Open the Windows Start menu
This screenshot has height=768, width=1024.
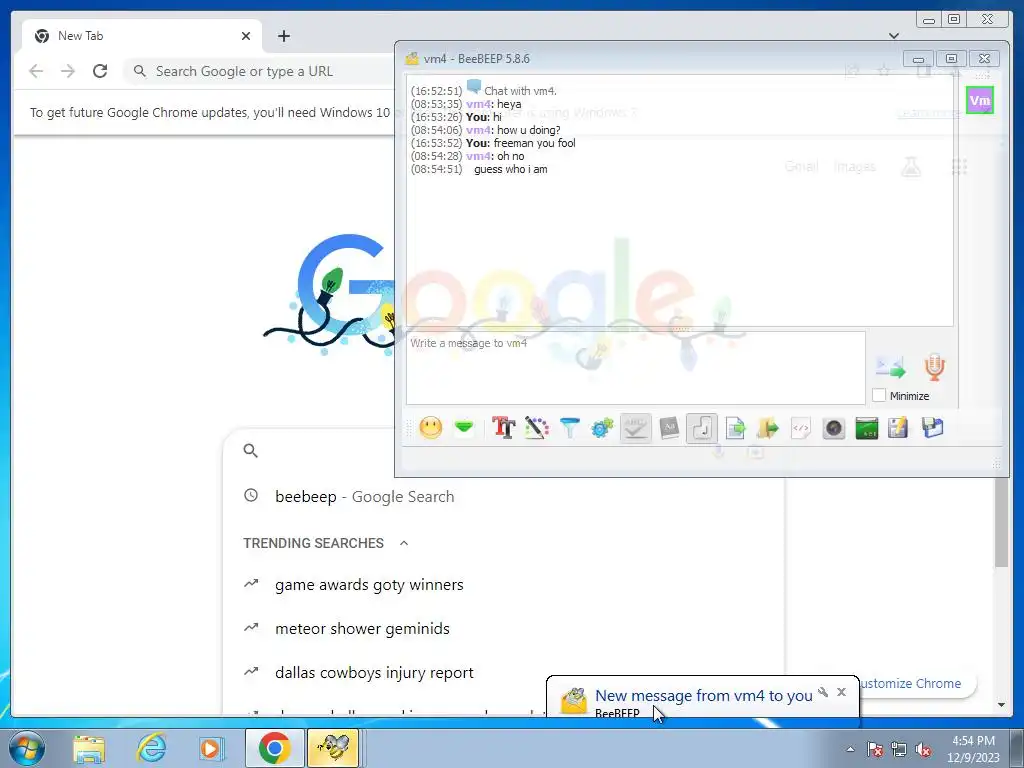[26, 748]
